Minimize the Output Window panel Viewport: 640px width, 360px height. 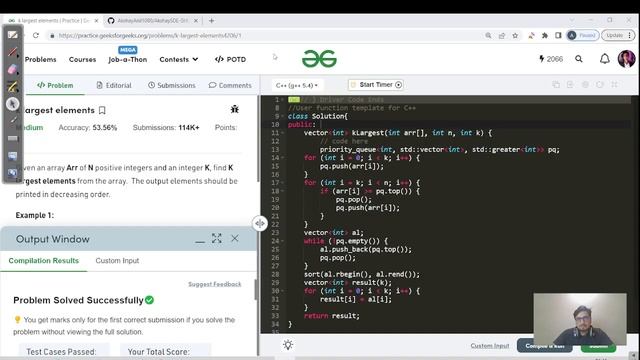tap(200, 241)
